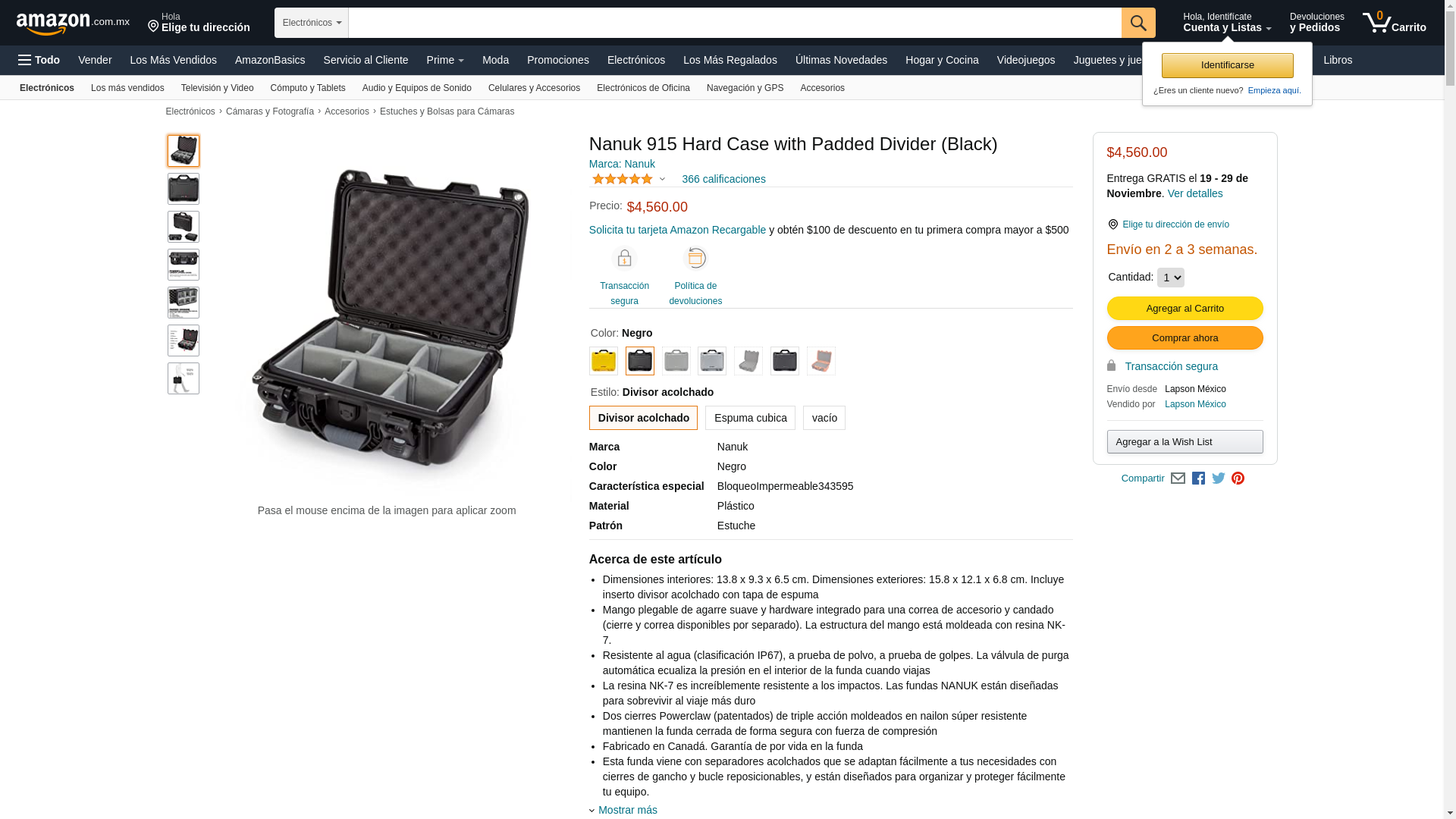Select the Divisor acolchado style option

point(643,418)
